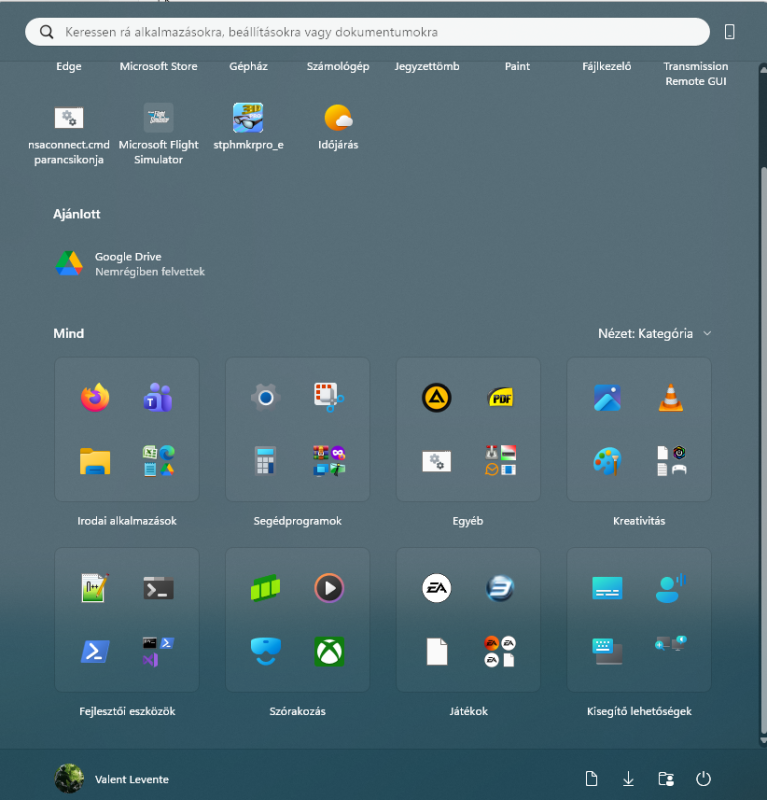Screen dimensions: 767x800
Task: Open the nsaconnect.cmd shortcut icon
Action: (69, 118)
